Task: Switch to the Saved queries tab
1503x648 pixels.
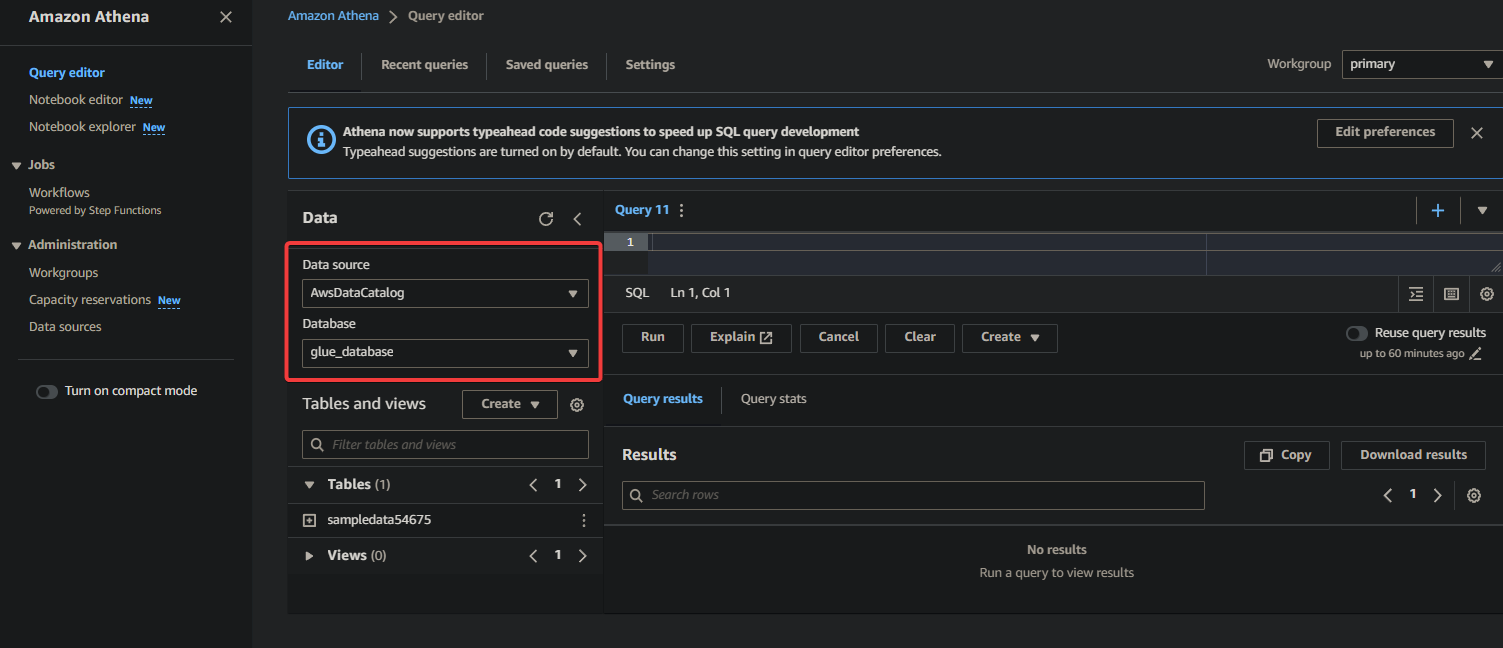Action: pos(547,64)
